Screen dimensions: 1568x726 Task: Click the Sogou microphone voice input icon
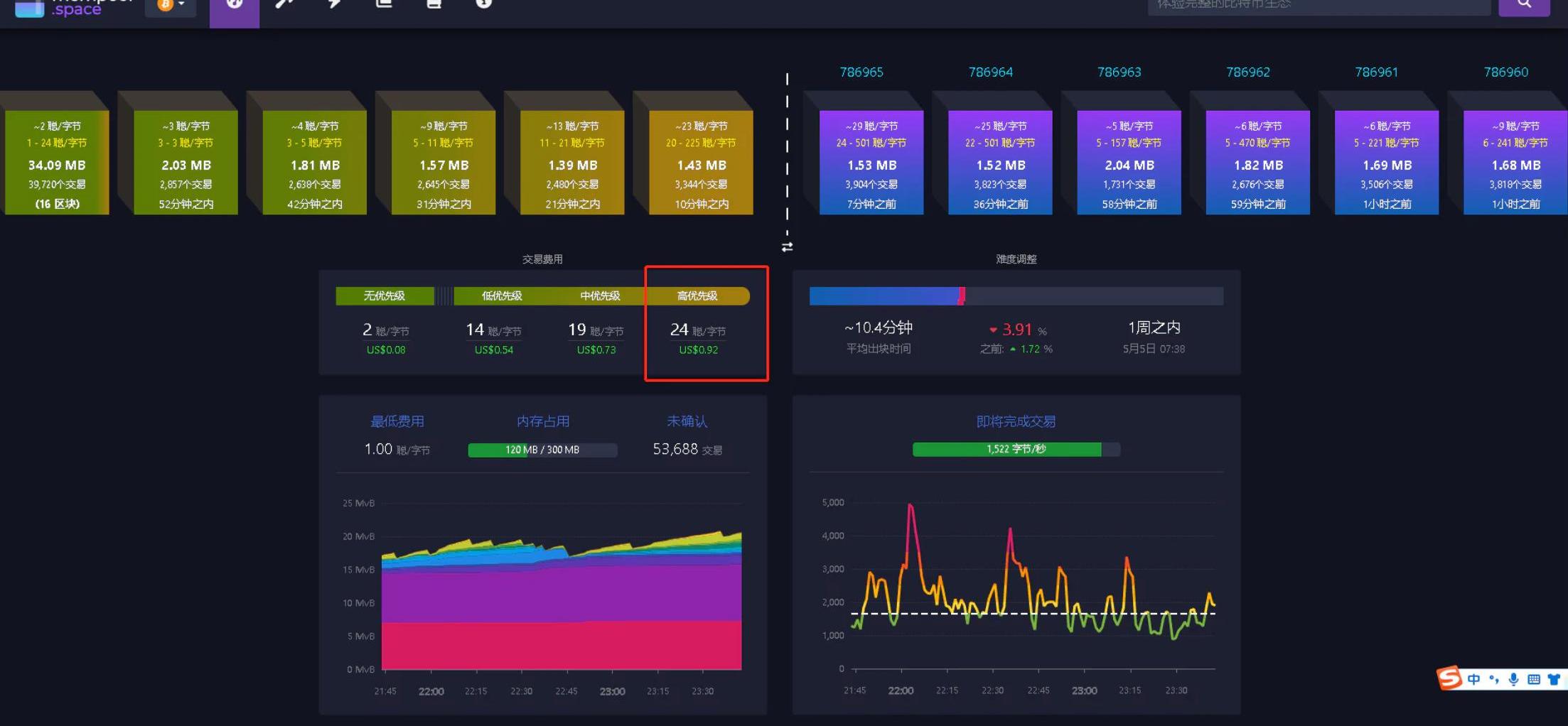click(x=1513, y=679)
